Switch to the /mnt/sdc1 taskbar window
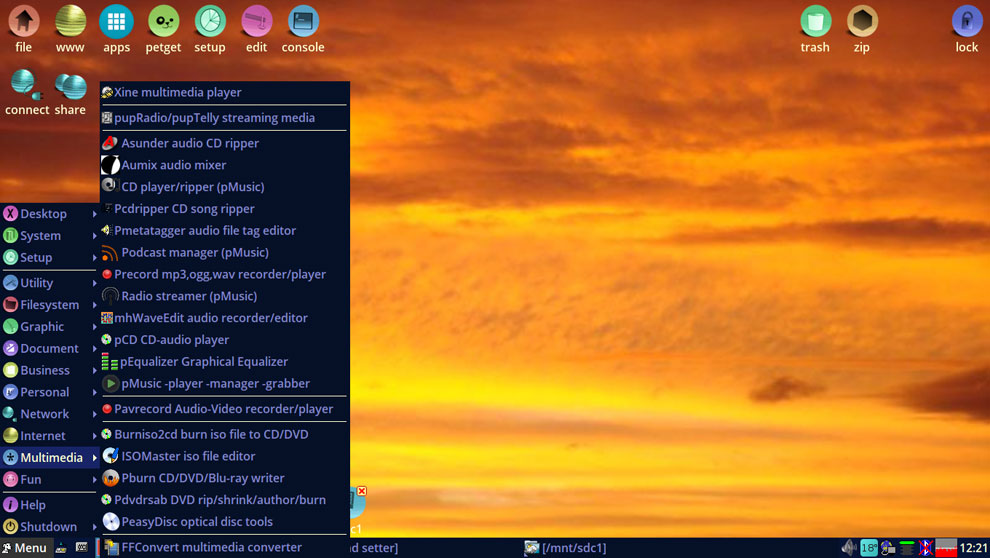Viewport: 990px width, 558px height. pos(566,548)
